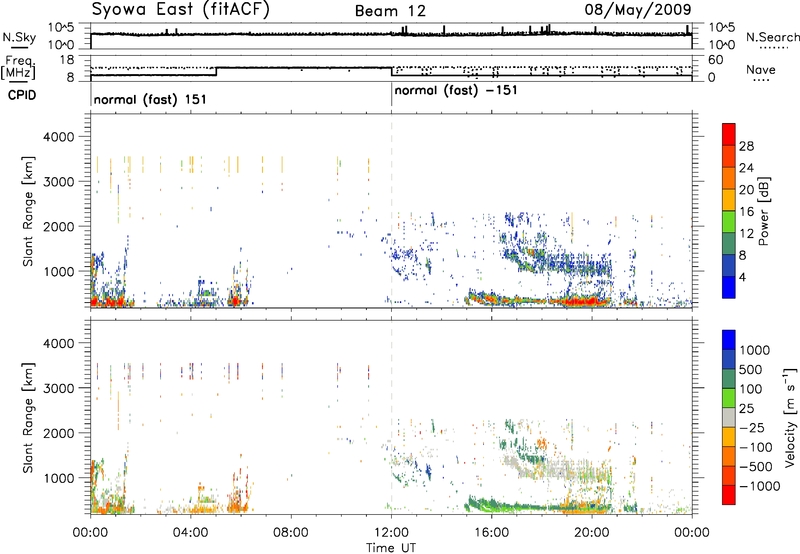Click the date '08/May/2009'

pyautogui.click(x=638, y=9)
